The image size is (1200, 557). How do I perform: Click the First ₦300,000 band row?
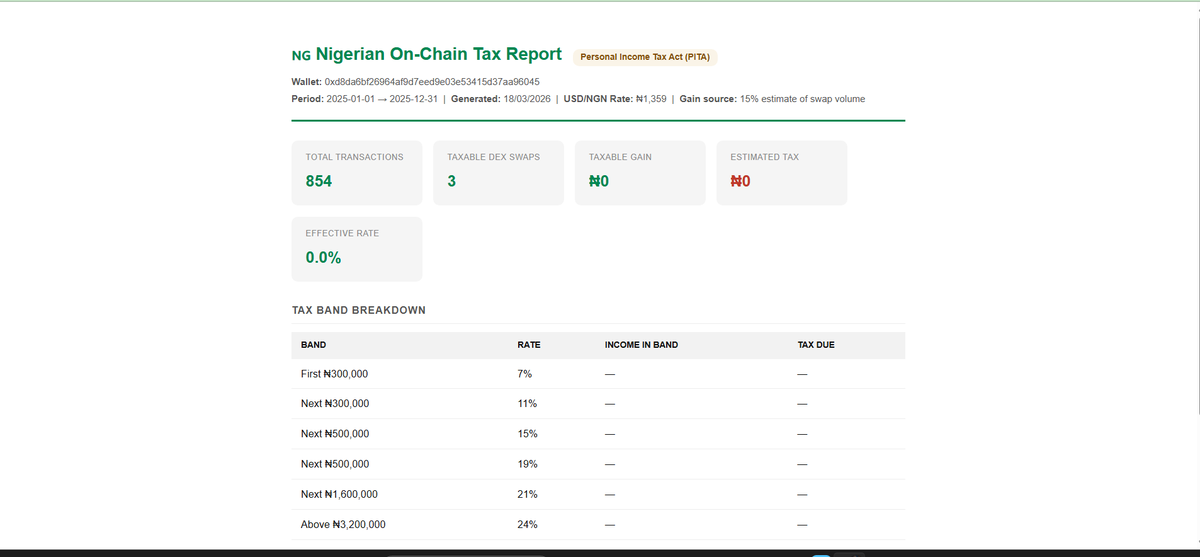coord(598,374)
